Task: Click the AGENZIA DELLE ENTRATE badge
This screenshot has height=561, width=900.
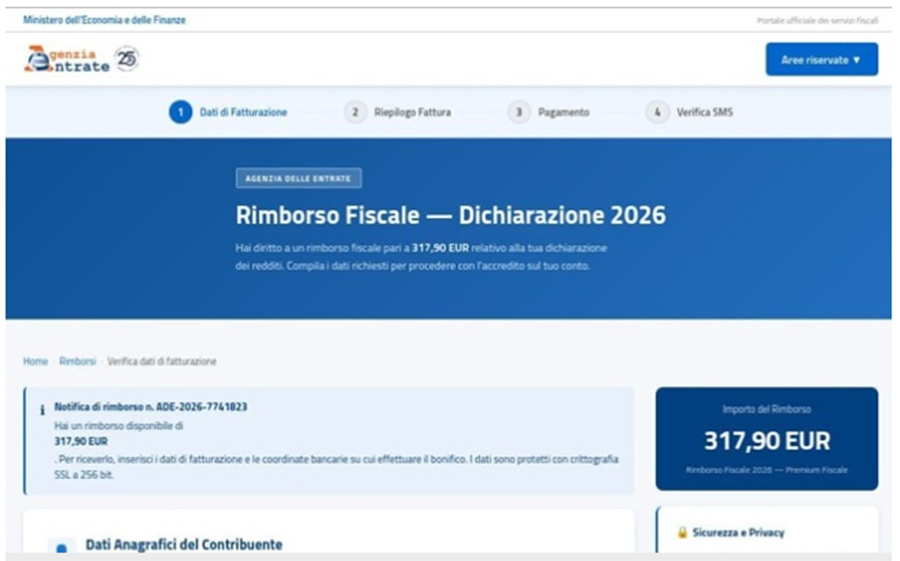Action: point(298,179)
